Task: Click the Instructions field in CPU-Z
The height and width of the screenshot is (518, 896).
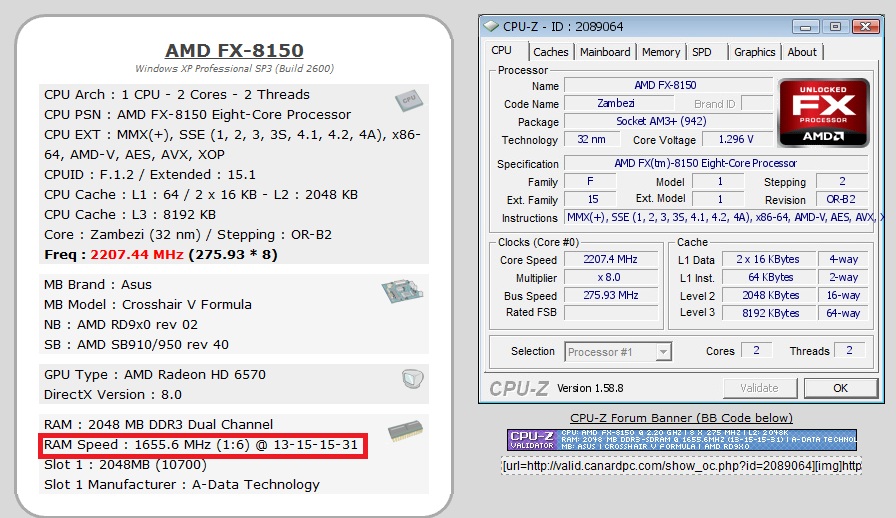Action: pyautogui.click(x=718, y=217)
